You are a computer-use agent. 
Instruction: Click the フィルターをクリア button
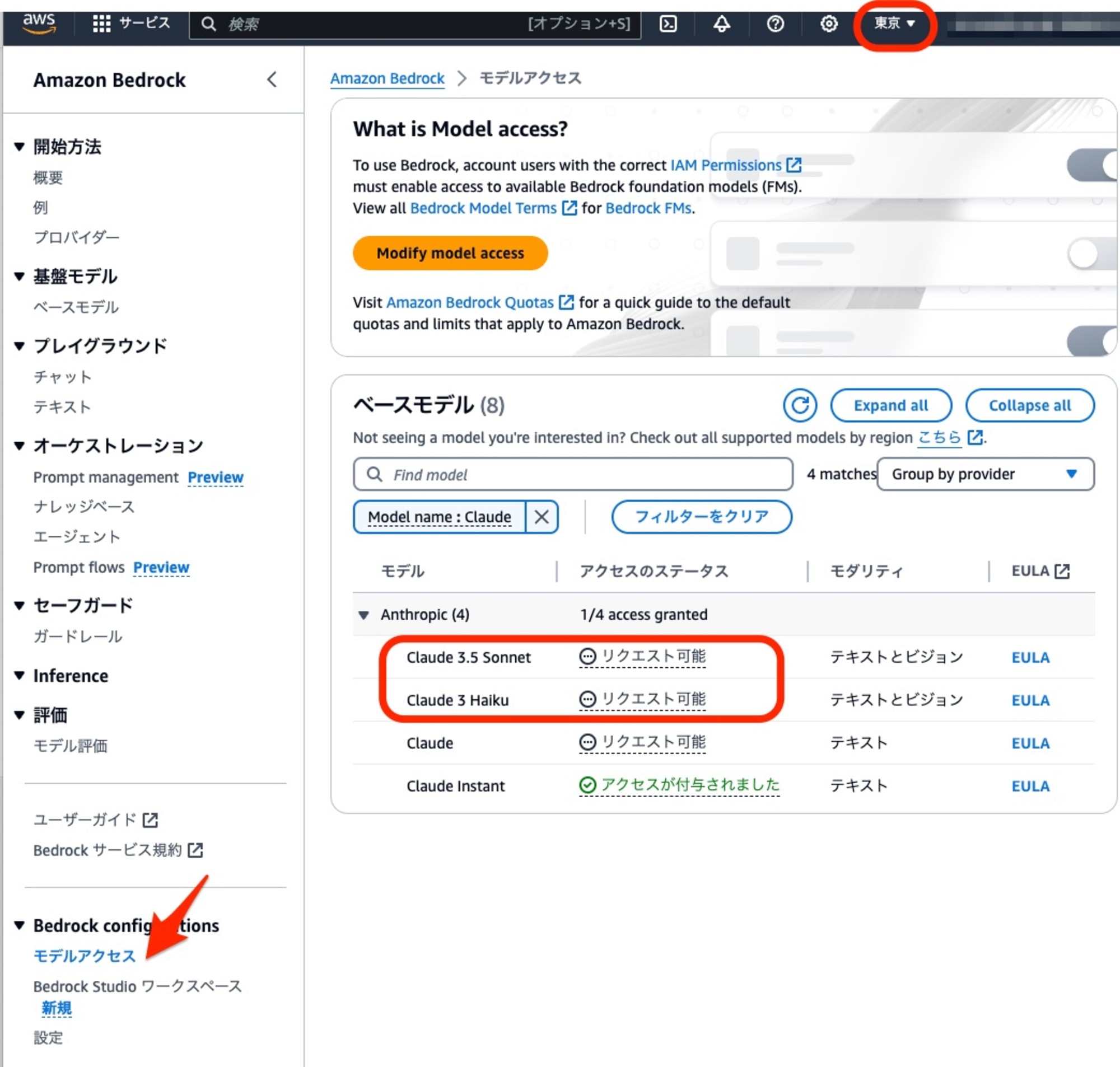(x=701, y=517)
